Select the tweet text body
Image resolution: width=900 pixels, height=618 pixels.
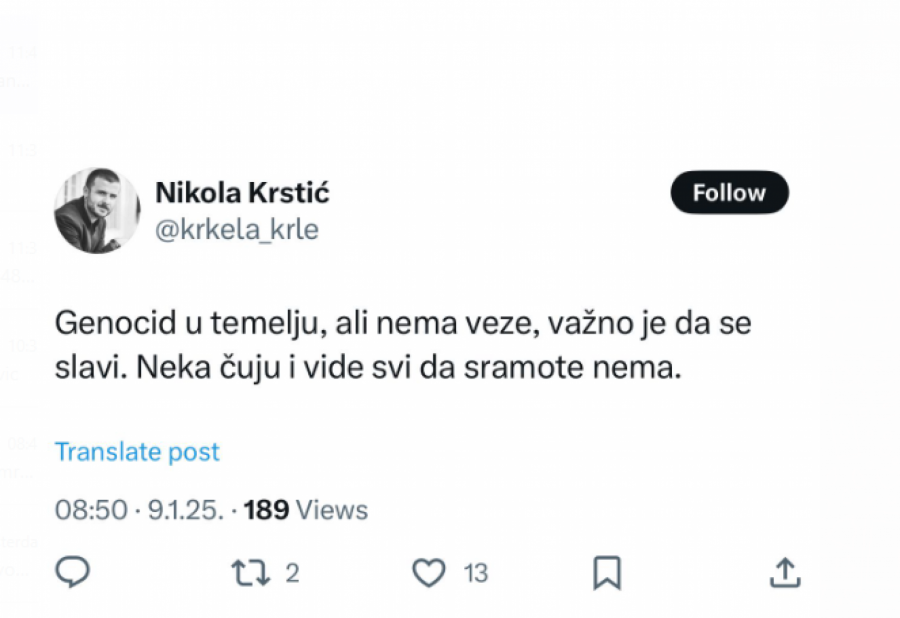tap(400, 344)
